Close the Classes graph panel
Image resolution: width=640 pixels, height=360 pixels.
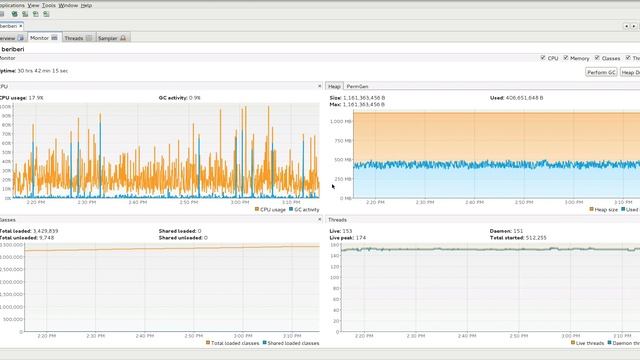319,220
